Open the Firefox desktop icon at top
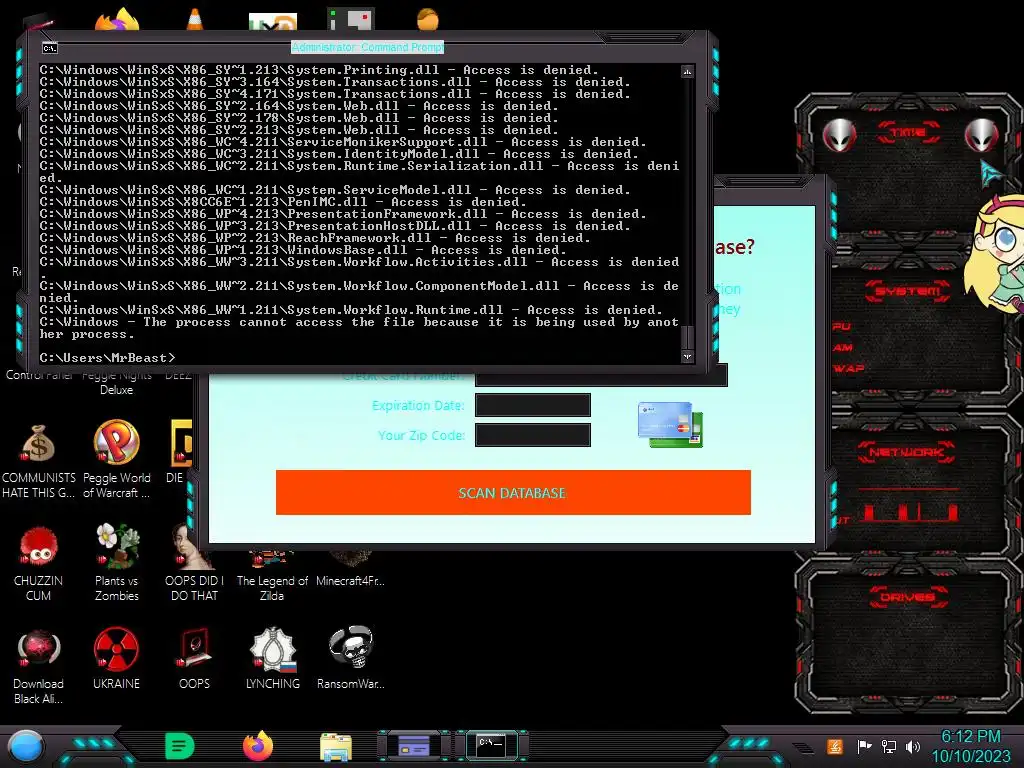This screenshot has width=1024, height=768. (x=118, y=20)
